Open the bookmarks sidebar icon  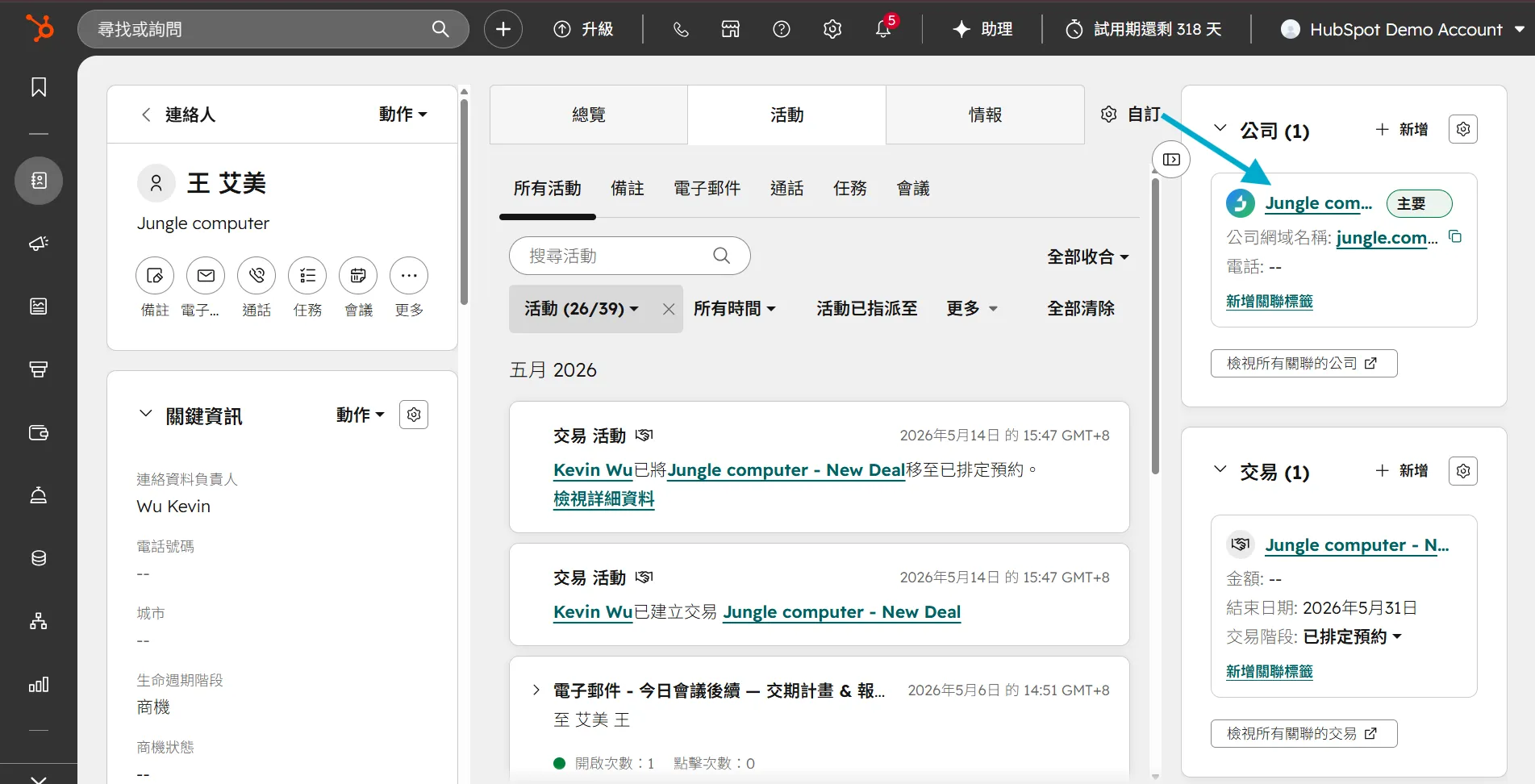click(39, 87)
